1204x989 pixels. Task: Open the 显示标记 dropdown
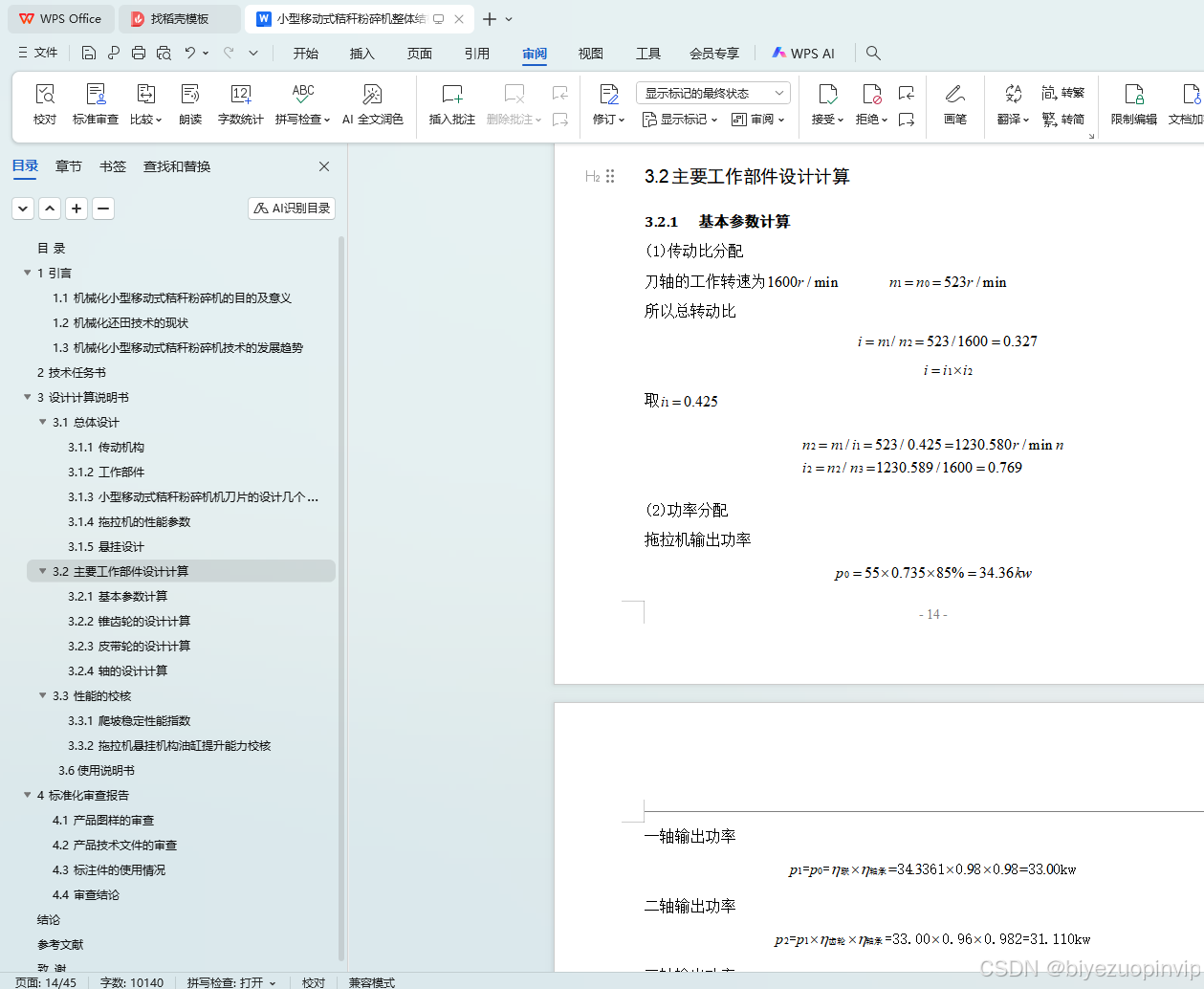[680, 120]
